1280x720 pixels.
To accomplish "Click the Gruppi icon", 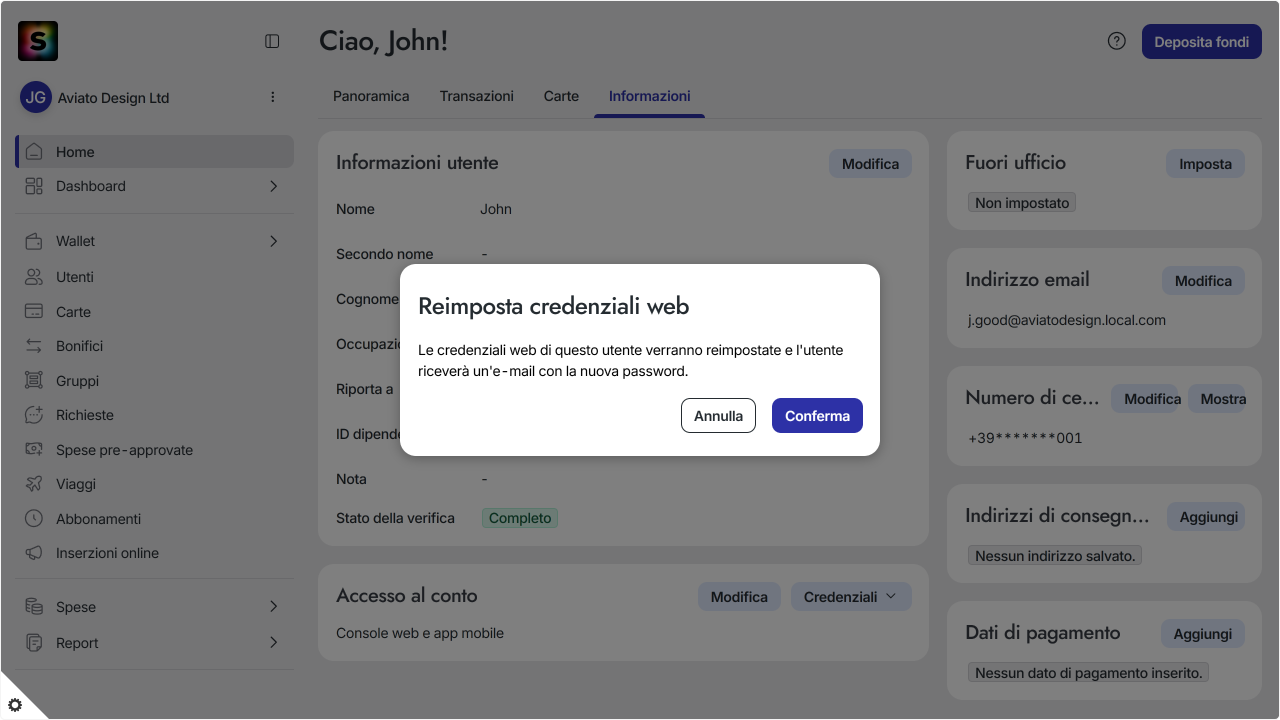I will click(x=34, y=381).
